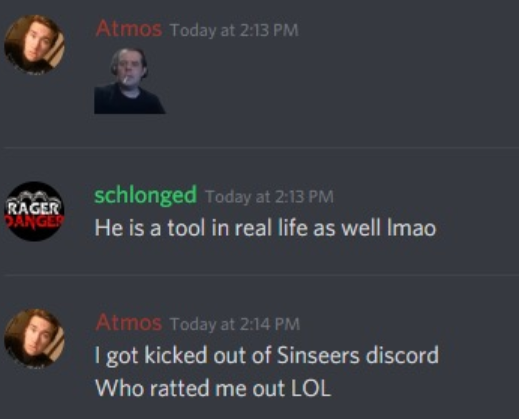The height and width of the screenshot is (419, 519).
Task: Click the 2:13 PM timestamp next to Atmos
Action: tap(234, 30)
